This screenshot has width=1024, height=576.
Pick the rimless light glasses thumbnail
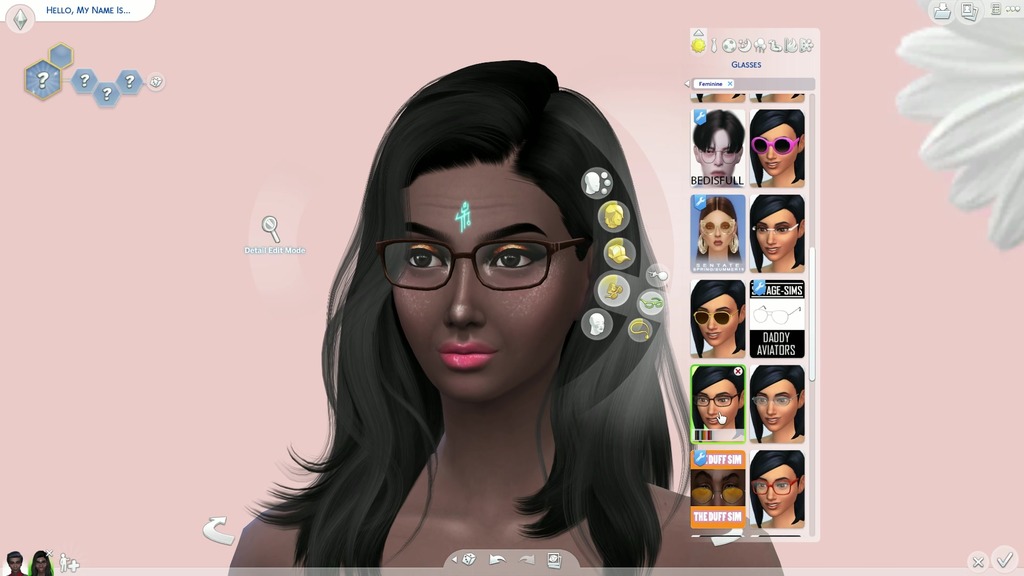pyautogui.click(x=777, y=404)
